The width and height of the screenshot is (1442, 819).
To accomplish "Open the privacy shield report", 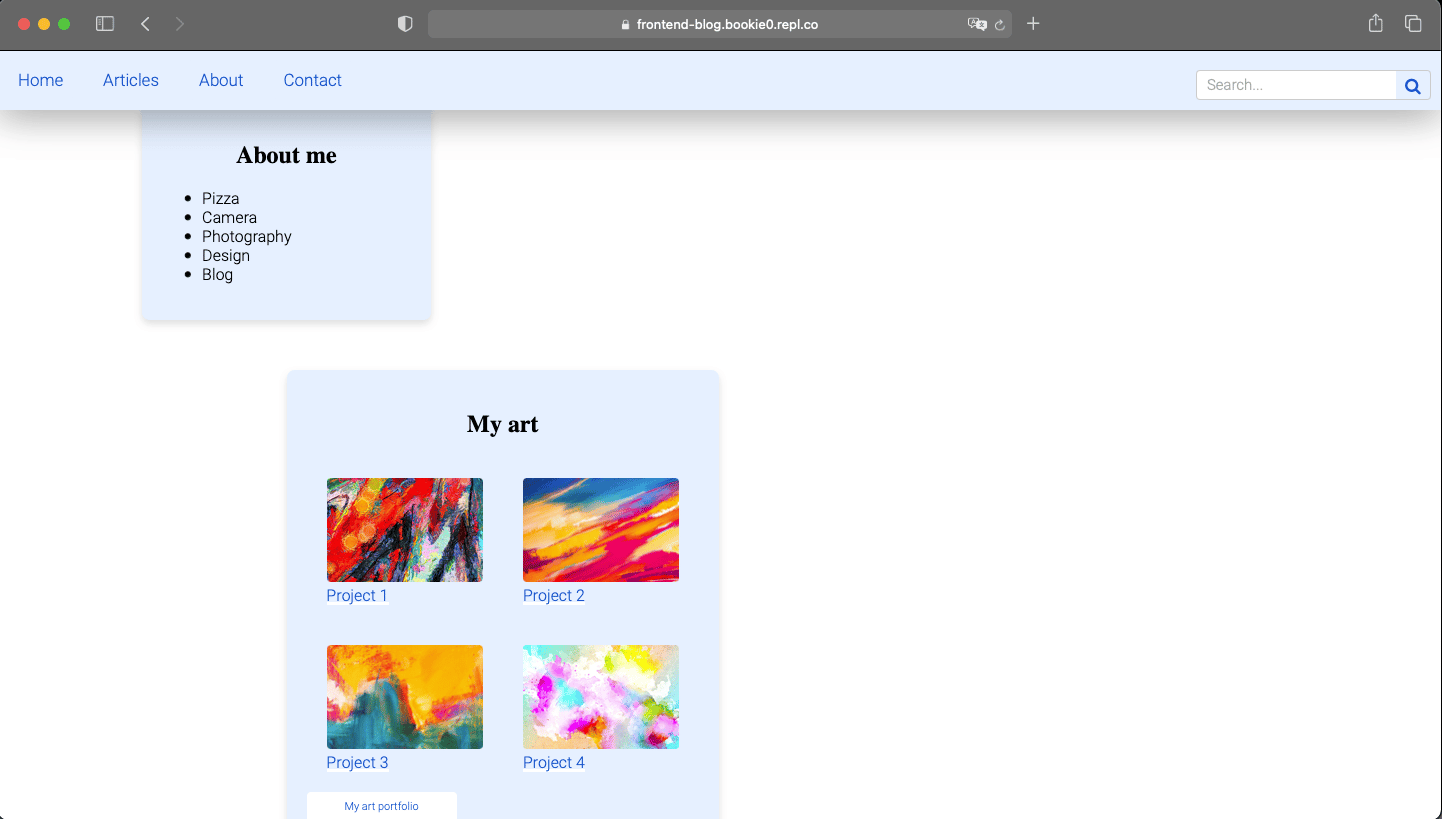I will pos(405,24).
